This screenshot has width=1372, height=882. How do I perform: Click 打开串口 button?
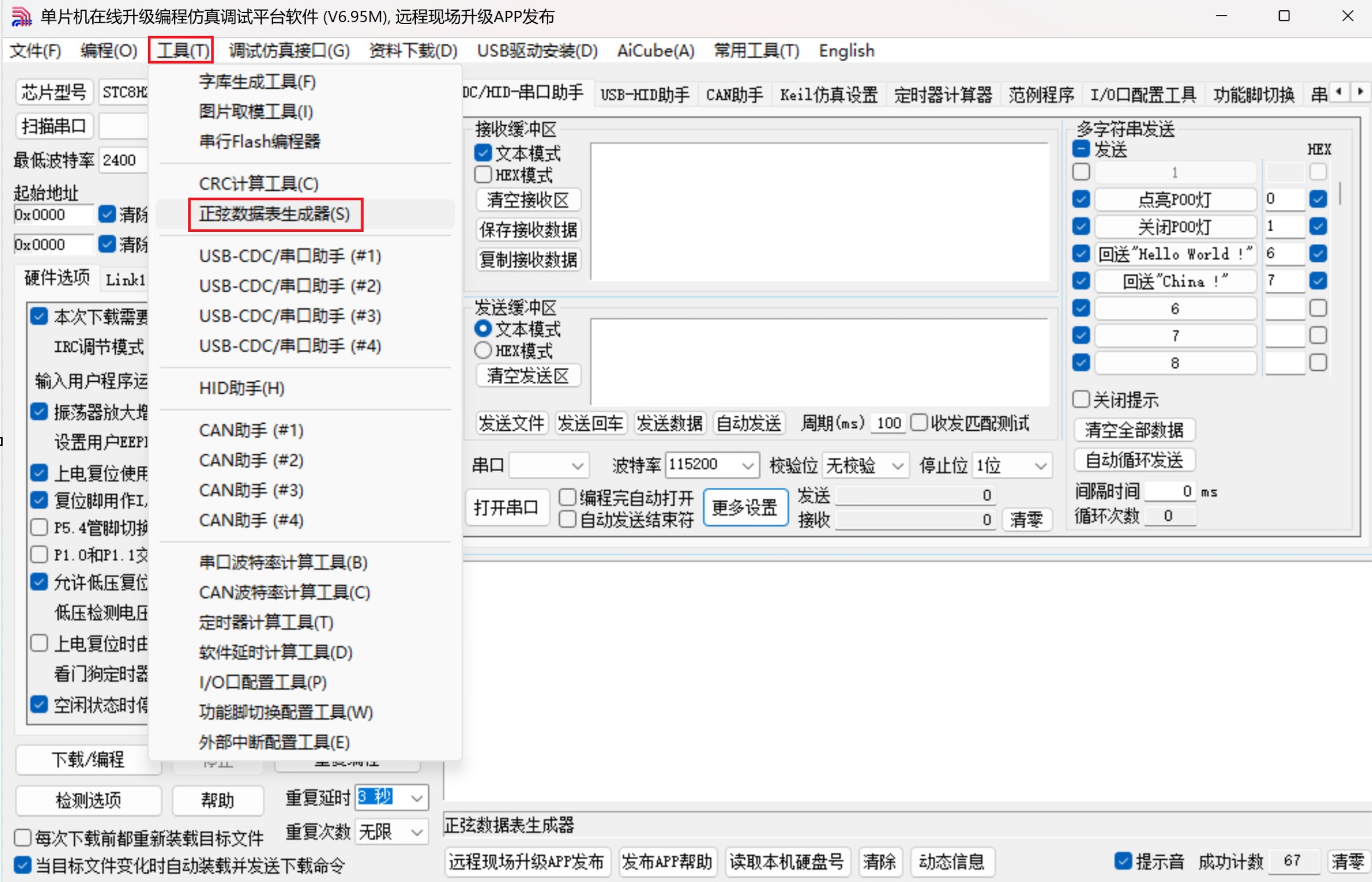pos(506,508)
